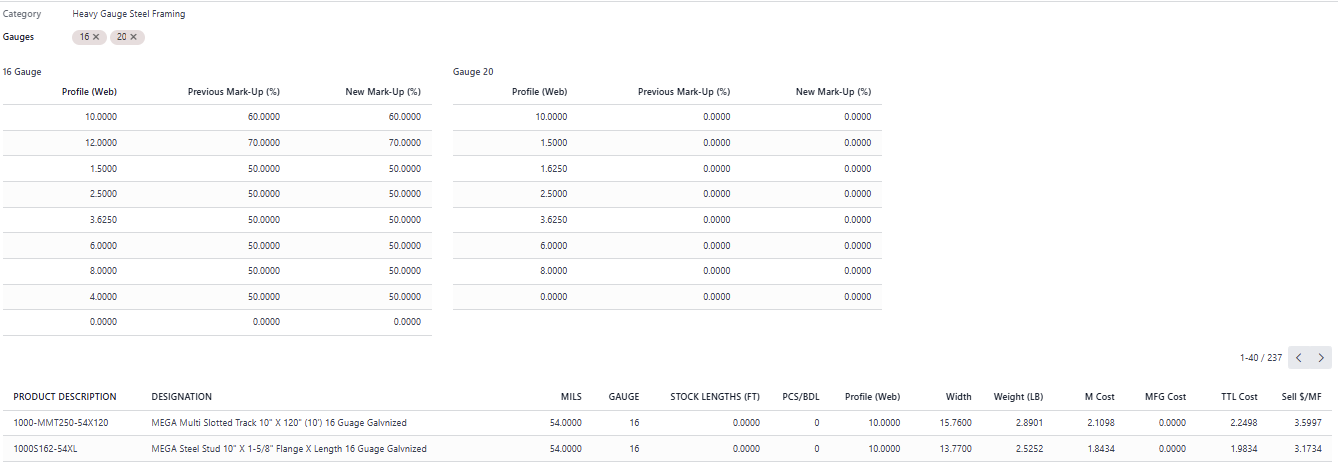
Task: Sort by DESIGNATION column header
Action: [181, 397]
